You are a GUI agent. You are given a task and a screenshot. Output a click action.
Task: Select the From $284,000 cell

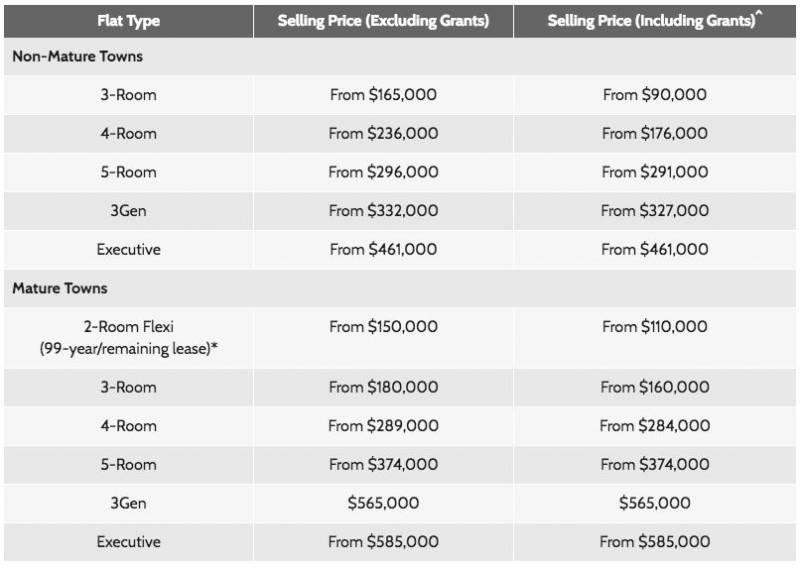pyautogui.click(x=655, y=426)
